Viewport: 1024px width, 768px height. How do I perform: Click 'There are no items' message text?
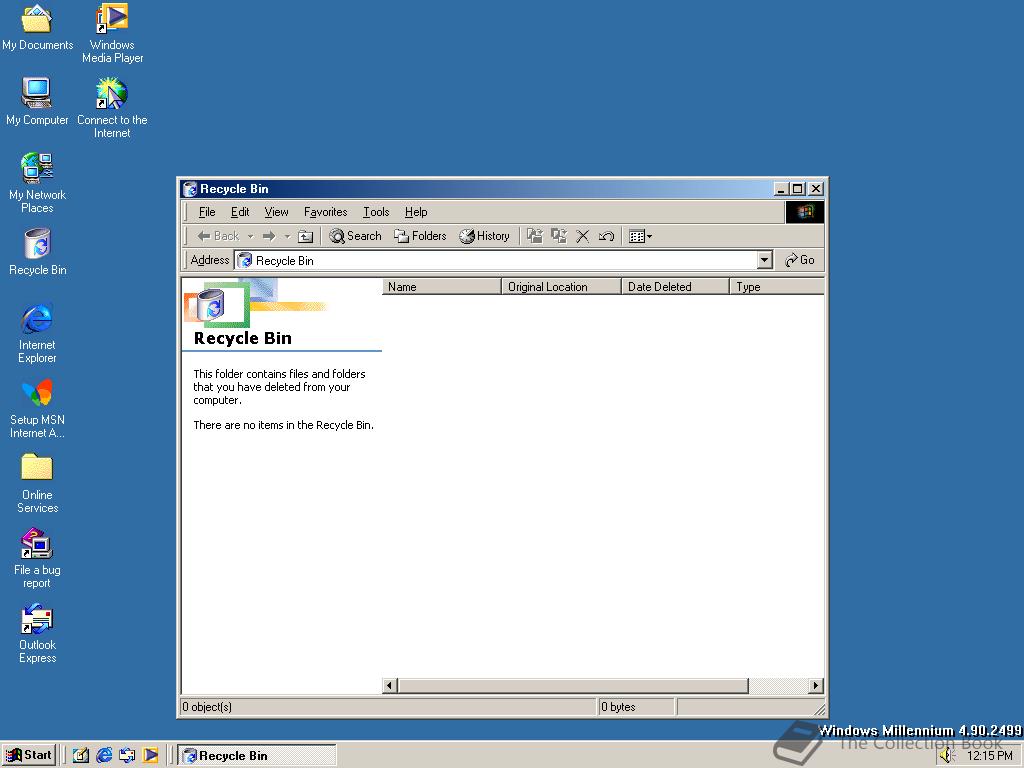[283, 425]
